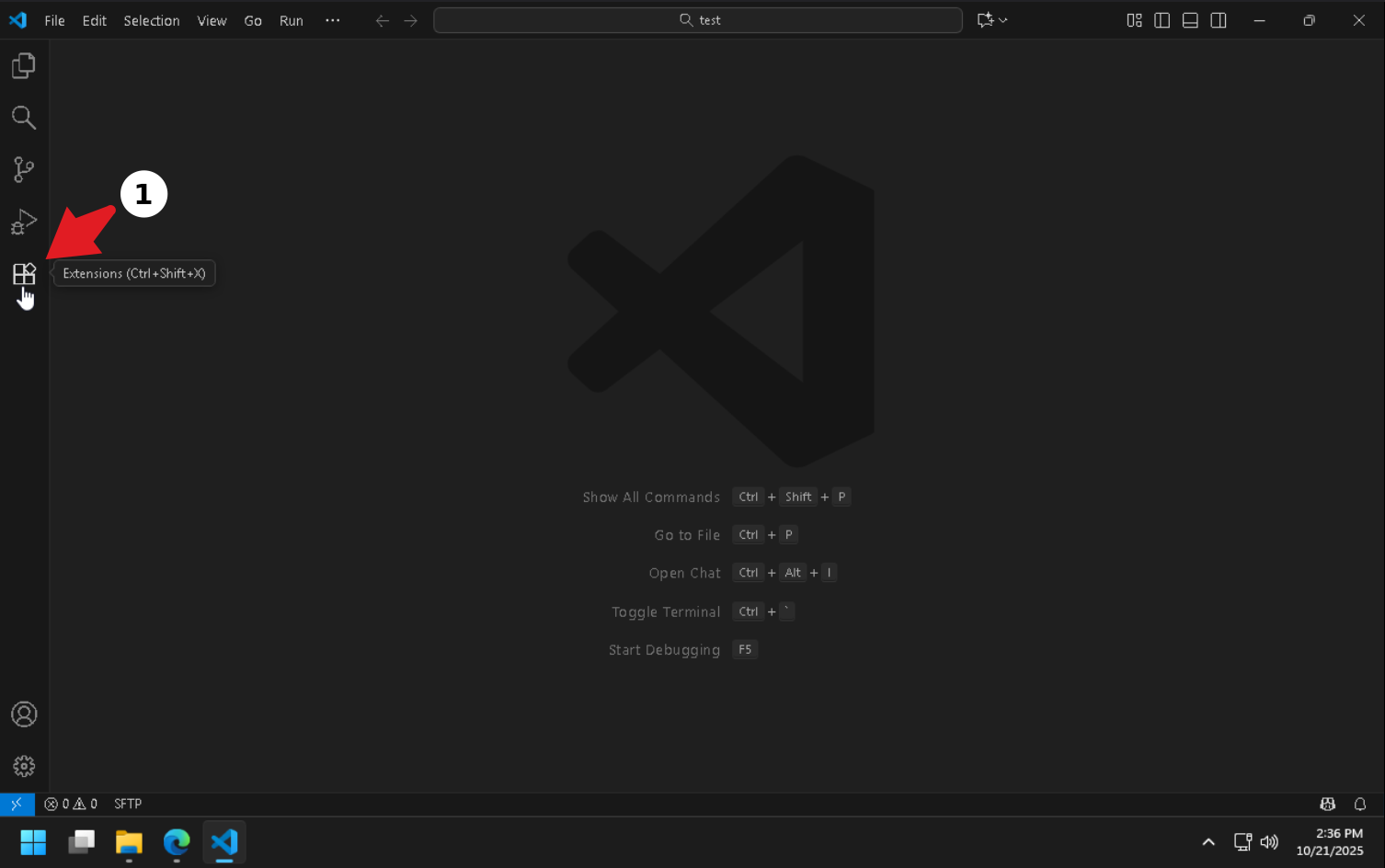Open the View menu
This screenshot has width=1385, height=868.
(x=212, y=19)
